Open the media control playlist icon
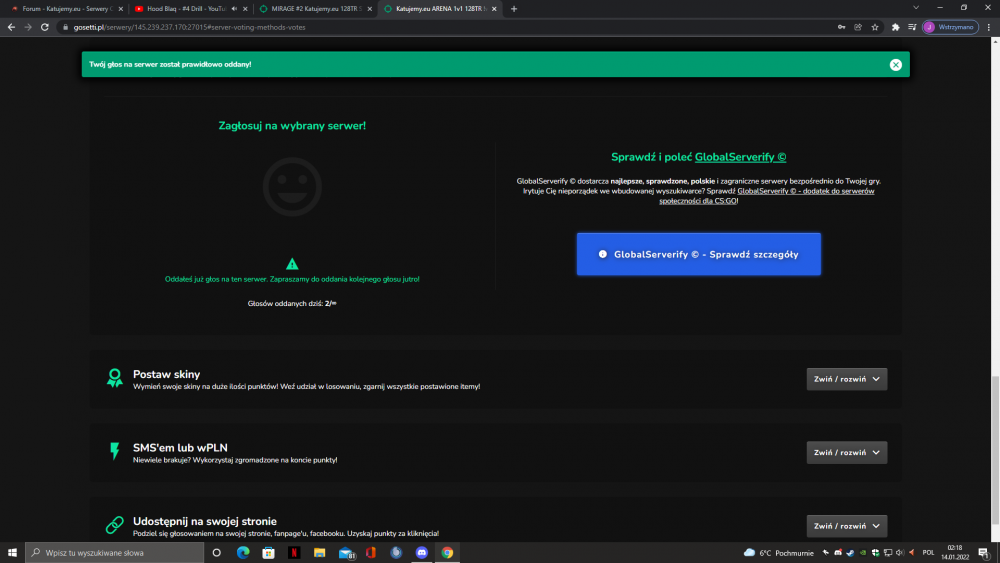Screen dimensions: 1000x563 [912, 27]
